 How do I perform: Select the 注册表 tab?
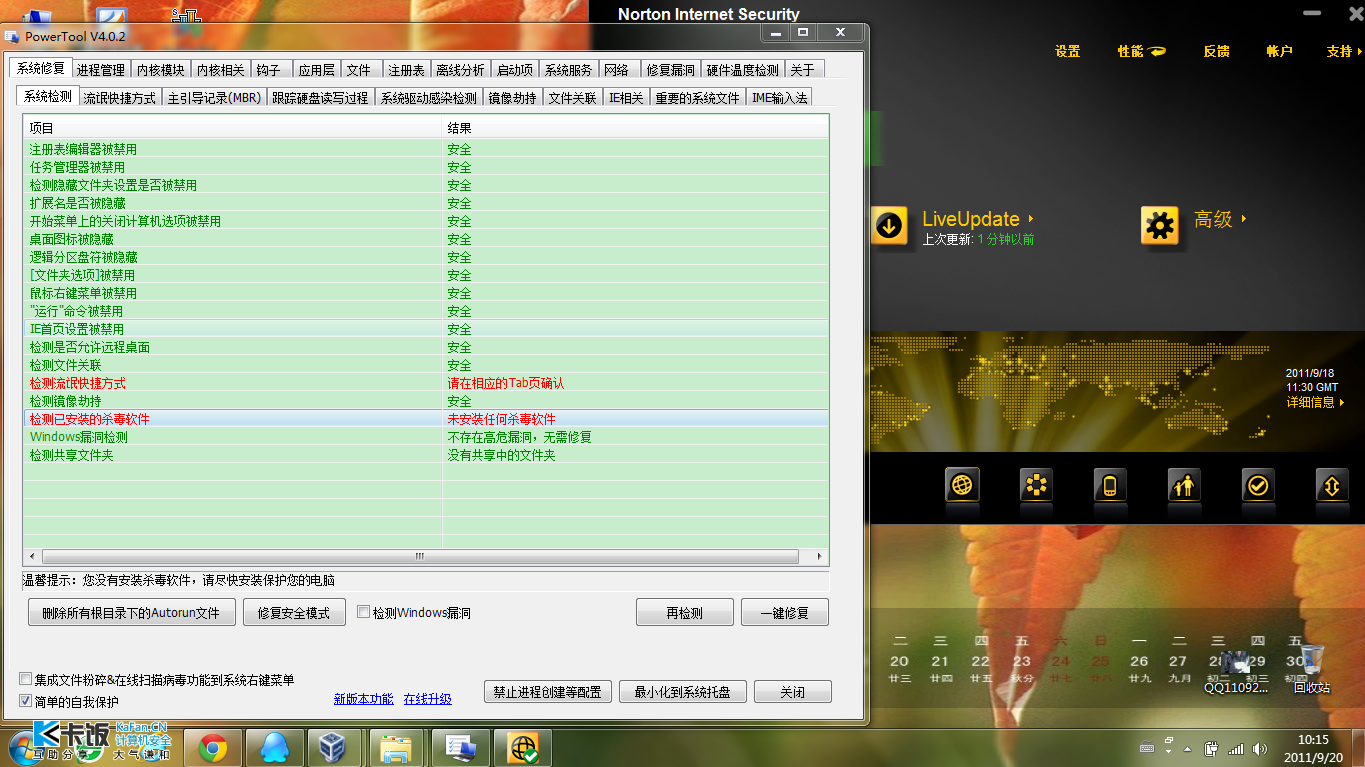tap(406, 70)
